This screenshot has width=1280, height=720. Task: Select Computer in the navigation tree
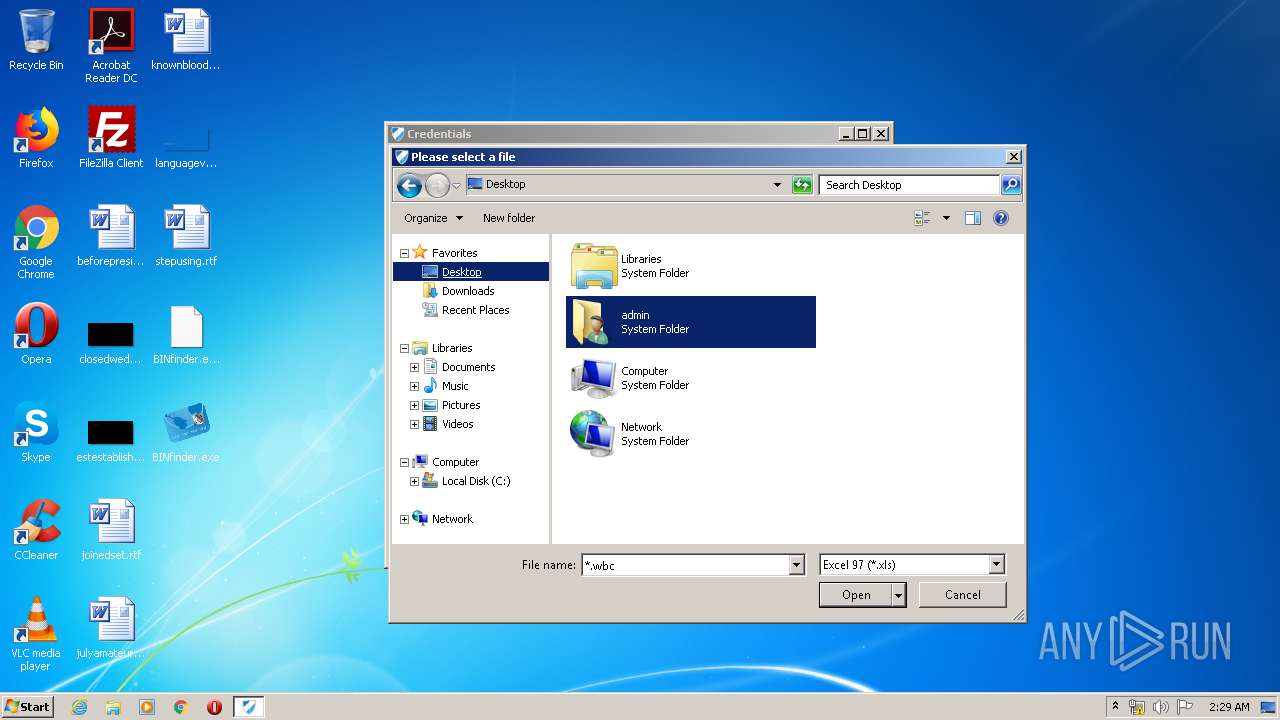pyautogui.click(x=455, y=462)
